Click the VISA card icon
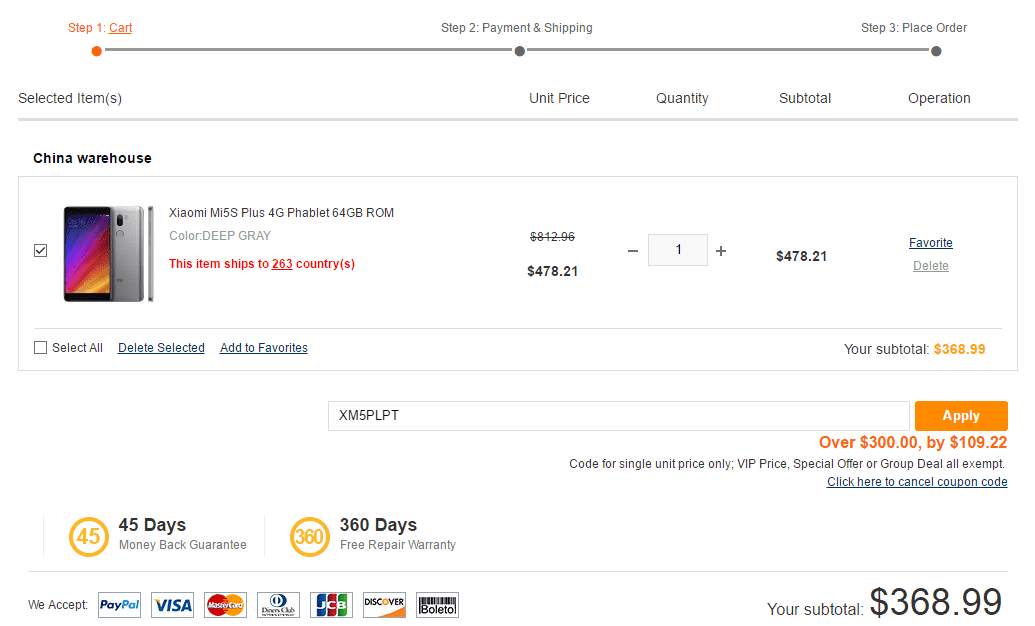Screen dimensions: 1035x626 coord(173,605)
